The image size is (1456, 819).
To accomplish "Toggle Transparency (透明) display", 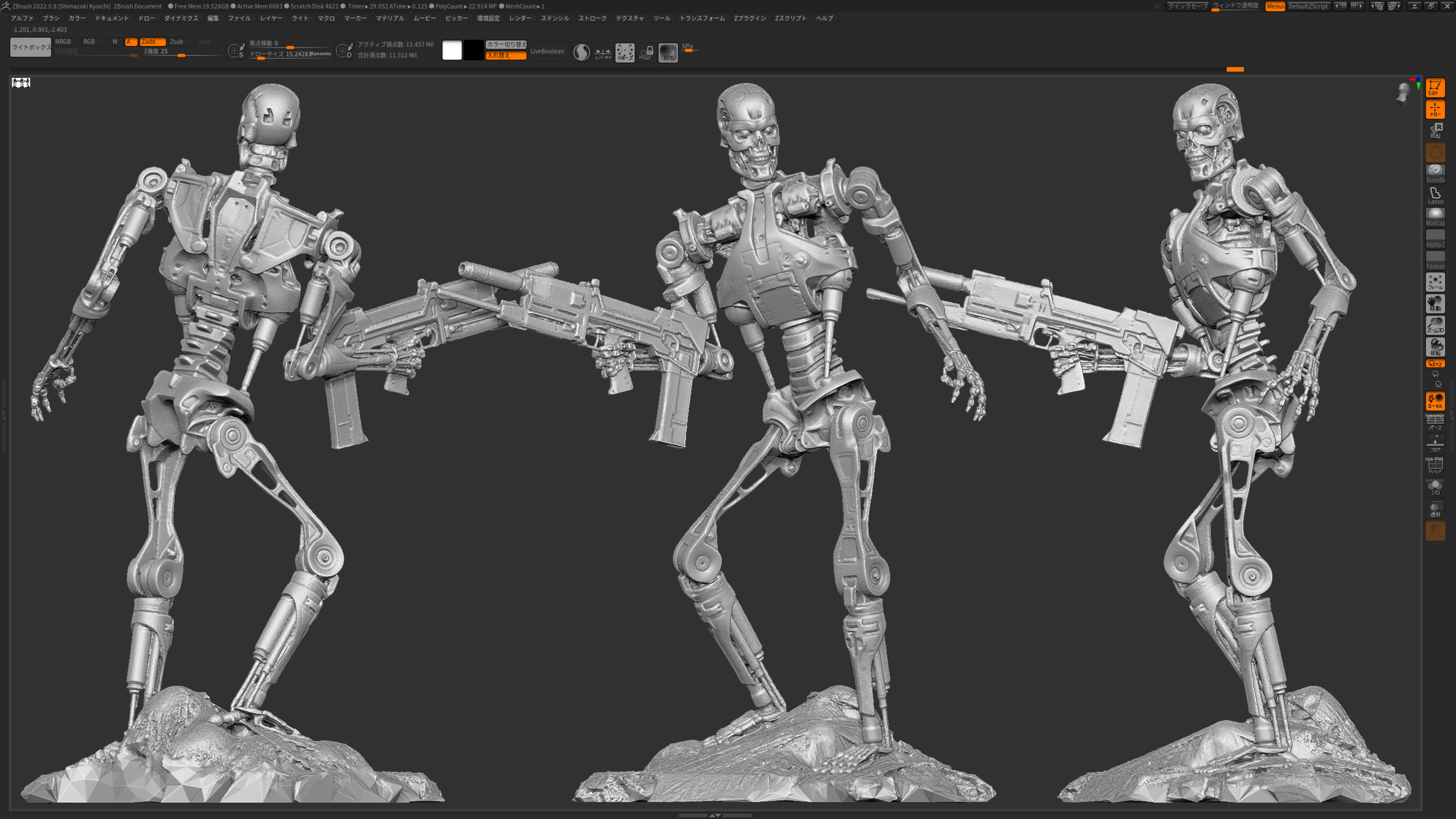I will (1434, 509).
